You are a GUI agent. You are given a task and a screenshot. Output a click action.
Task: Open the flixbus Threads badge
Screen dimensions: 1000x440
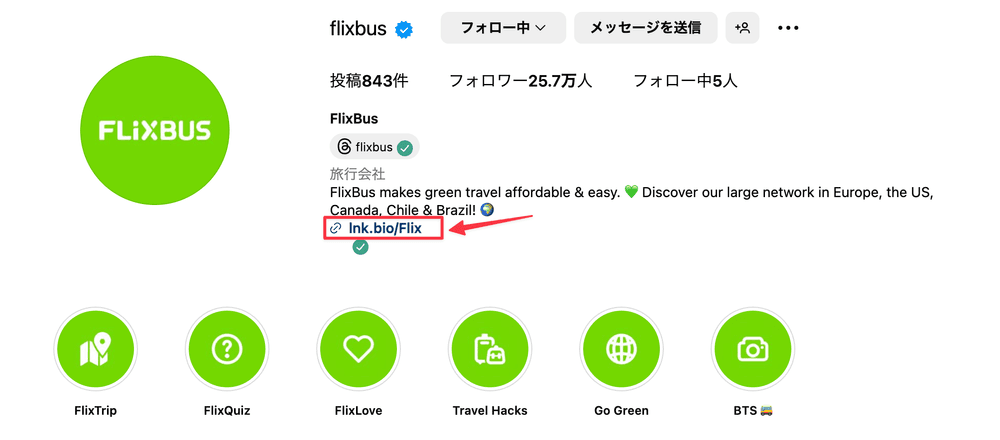point(374,147)
